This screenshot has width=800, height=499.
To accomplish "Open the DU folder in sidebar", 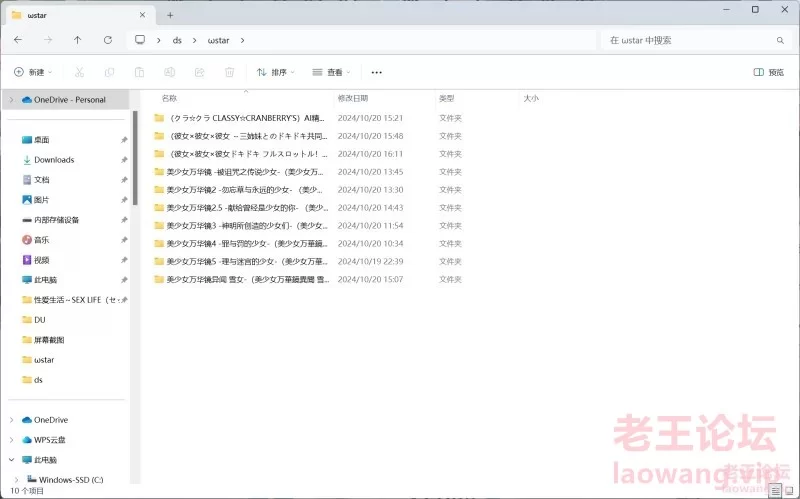I will pos(40,320).
